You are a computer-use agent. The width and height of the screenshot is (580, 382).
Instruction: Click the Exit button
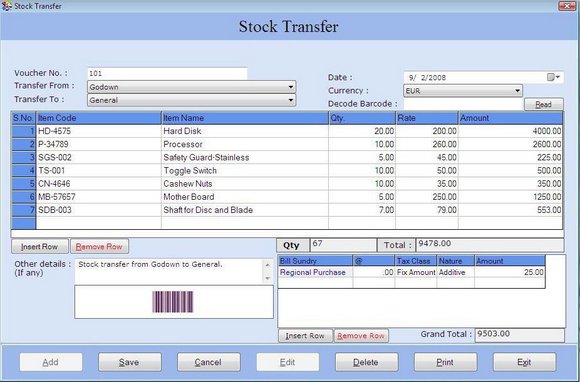(x=524, y=362)
